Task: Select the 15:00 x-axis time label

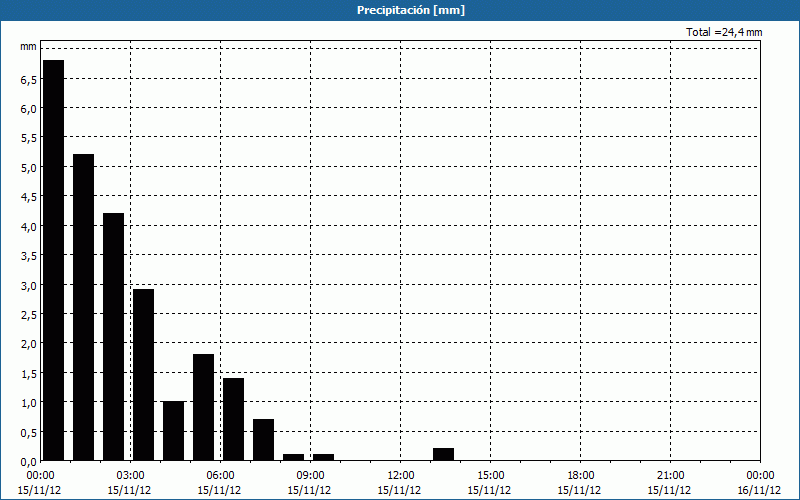Action: pyautogui.click(x=490, y=476)
